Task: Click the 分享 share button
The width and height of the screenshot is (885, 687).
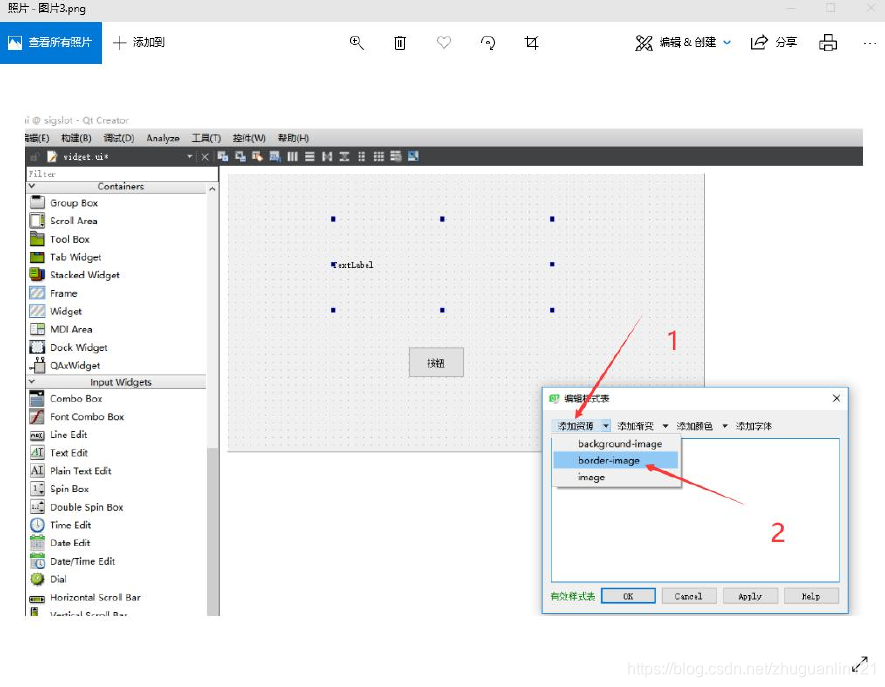Action: [773, 42]
